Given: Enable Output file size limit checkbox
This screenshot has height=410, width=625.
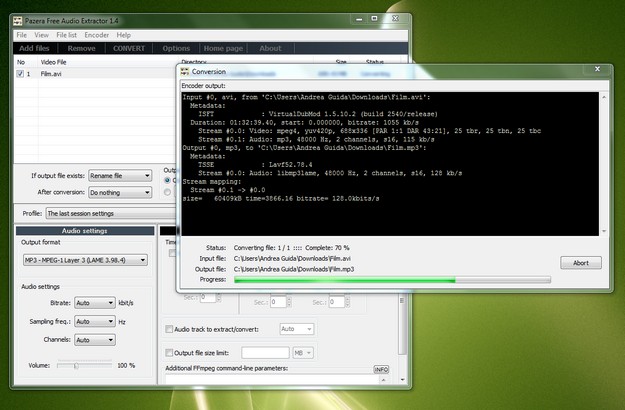Looking at the screenshot, I should pyautogui.click(x=169, y=353).
